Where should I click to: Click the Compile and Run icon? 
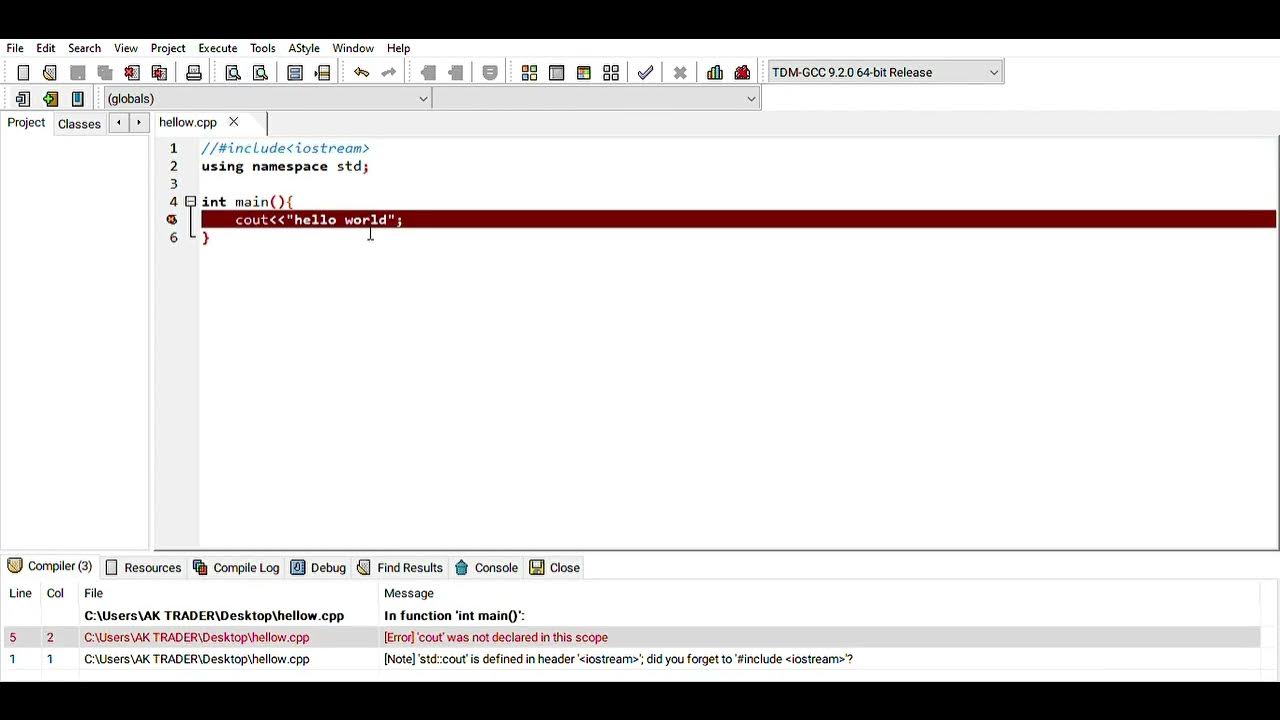(x=583, y=72)
